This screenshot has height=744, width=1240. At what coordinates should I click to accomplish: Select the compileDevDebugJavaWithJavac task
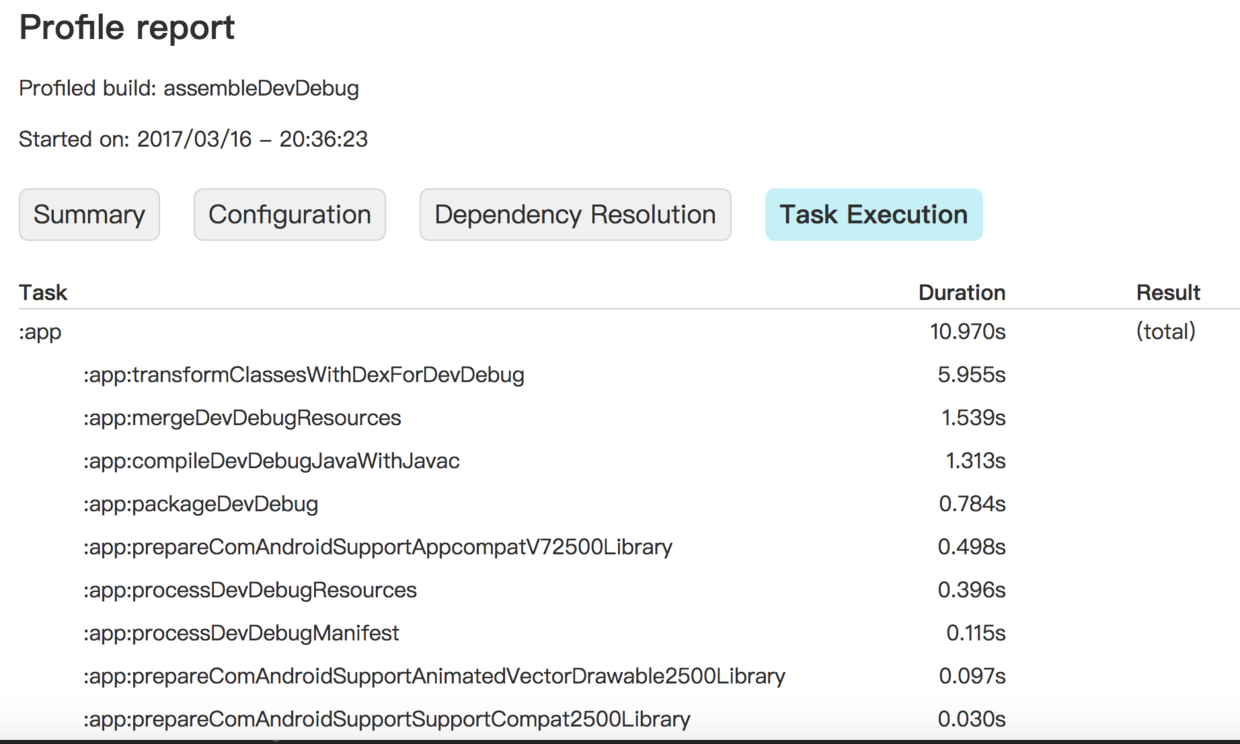[271, 461]
